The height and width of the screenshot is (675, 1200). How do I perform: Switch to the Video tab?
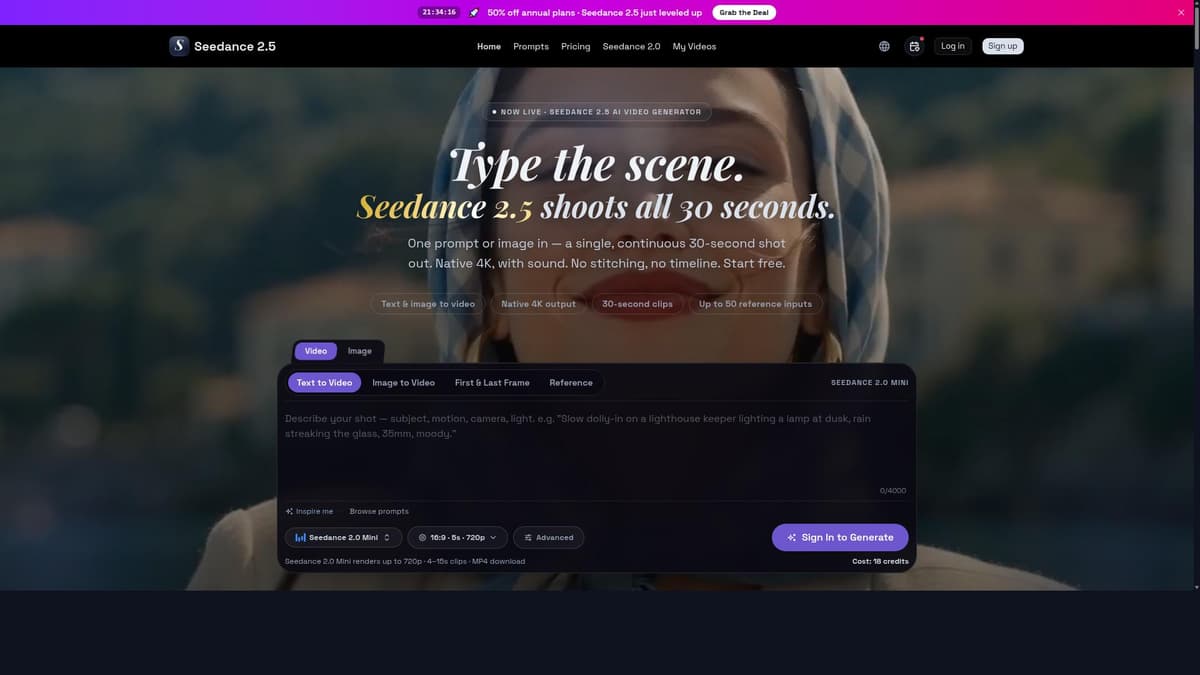pyautogui.click(x=316, y=351)
